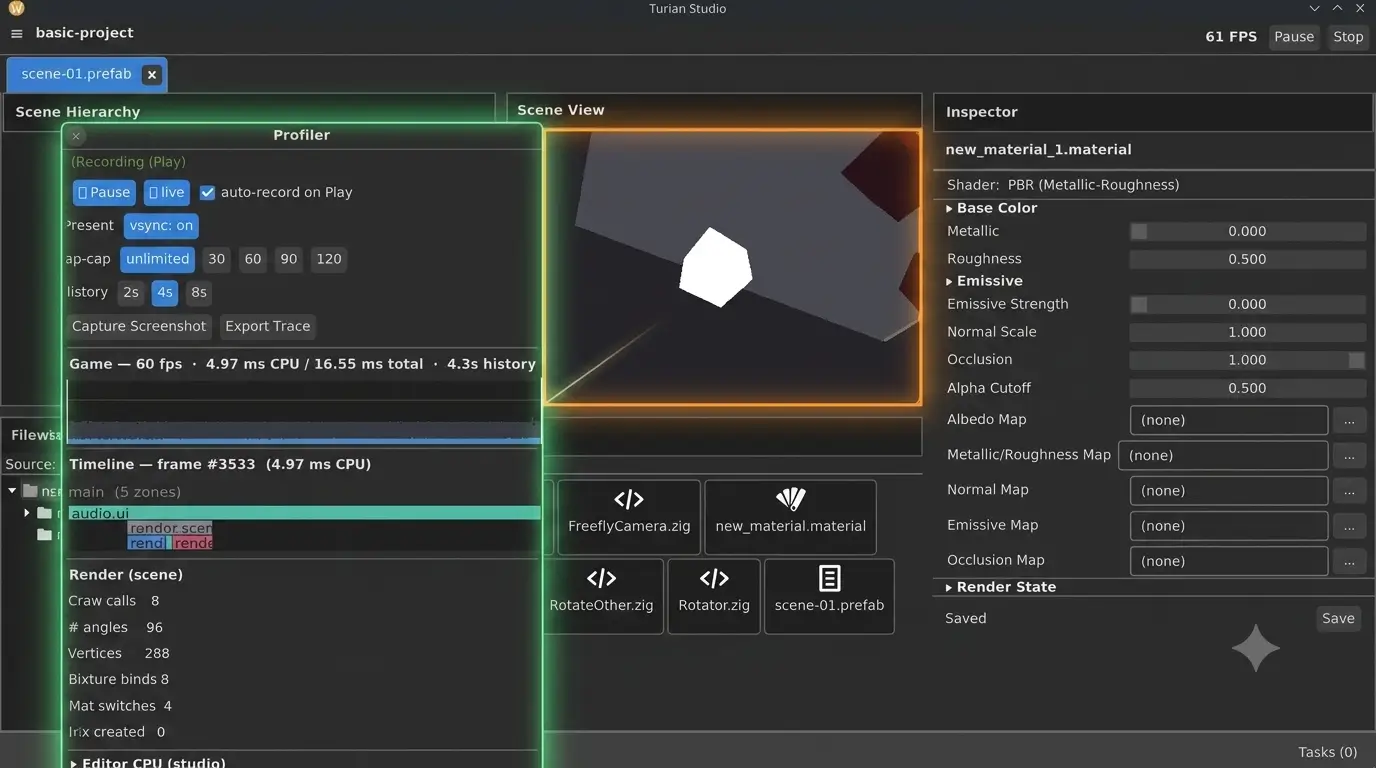The image size is (1376, 768).
Task: Adjust the Metallic slider
Action: coord(1247,231)
